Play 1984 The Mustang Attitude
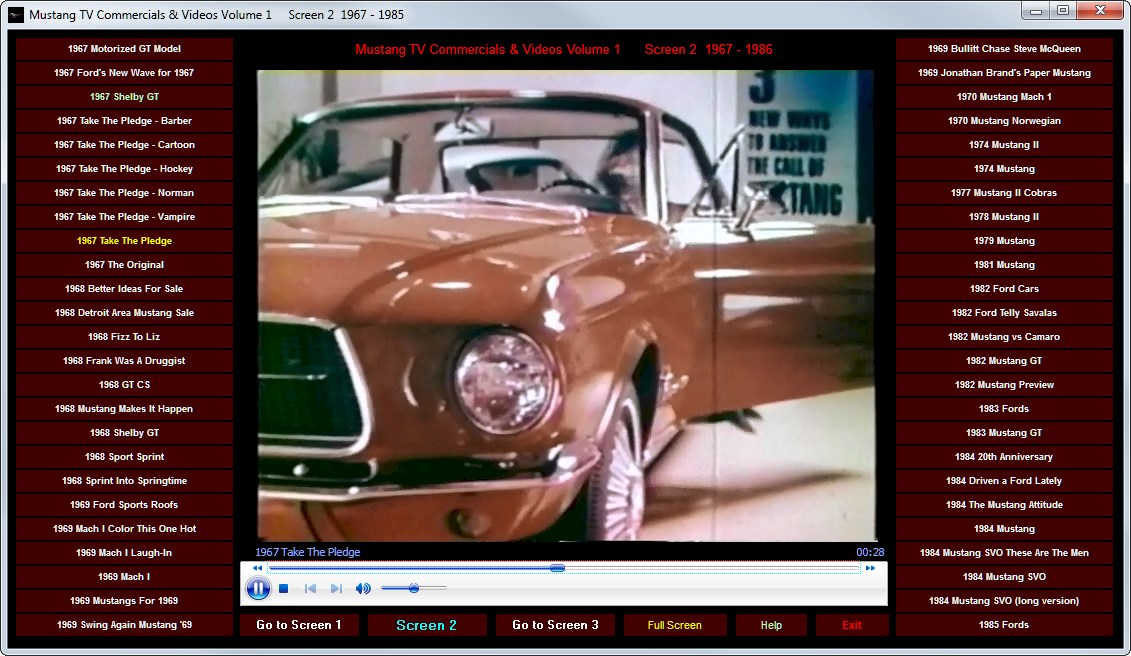This screenshot has height=656, width=1131. click(x=1004, y=504)
